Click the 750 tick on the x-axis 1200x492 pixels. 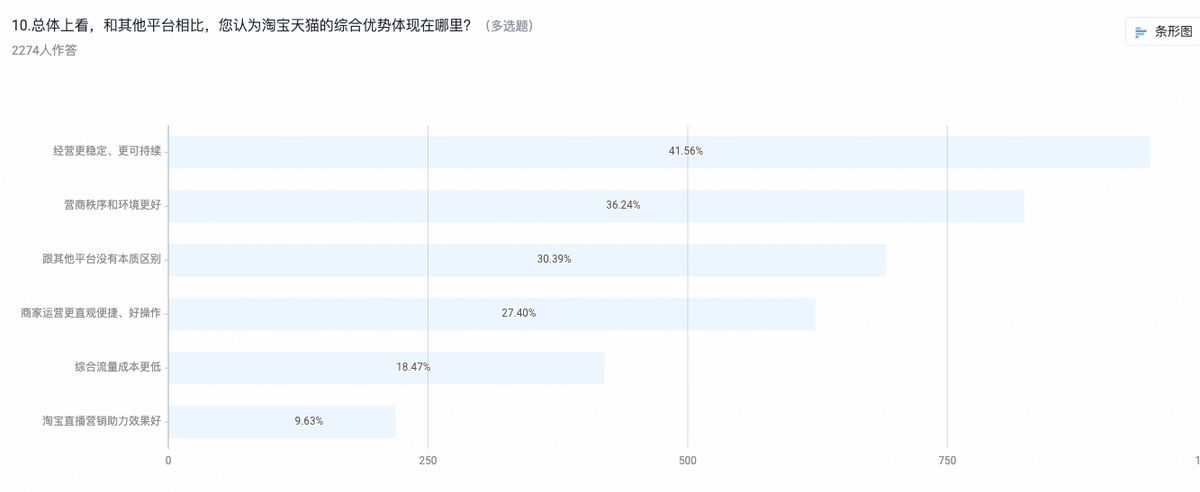[947, 461]
